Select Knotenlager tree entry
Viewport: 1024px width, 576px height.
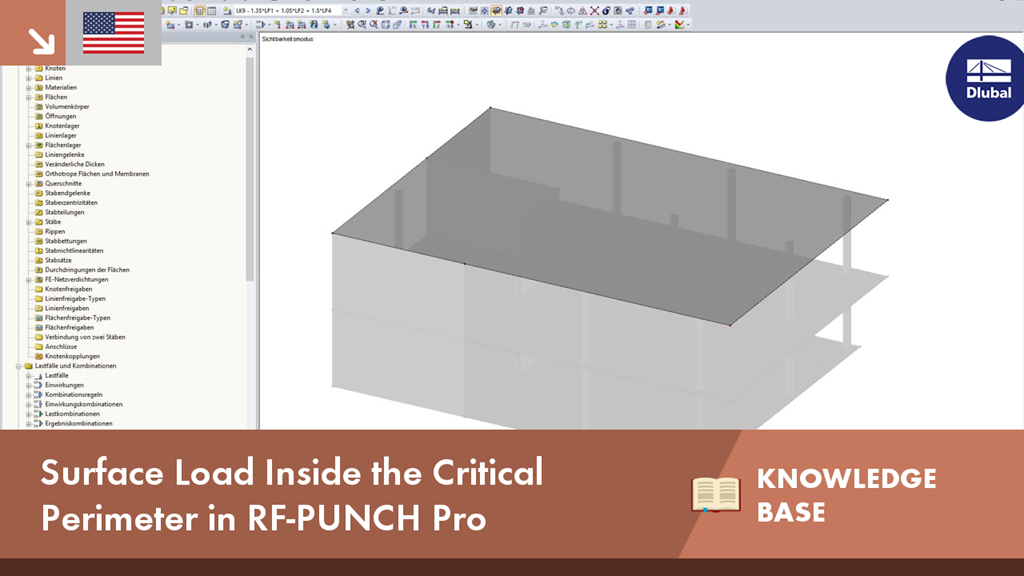point(62,126)
